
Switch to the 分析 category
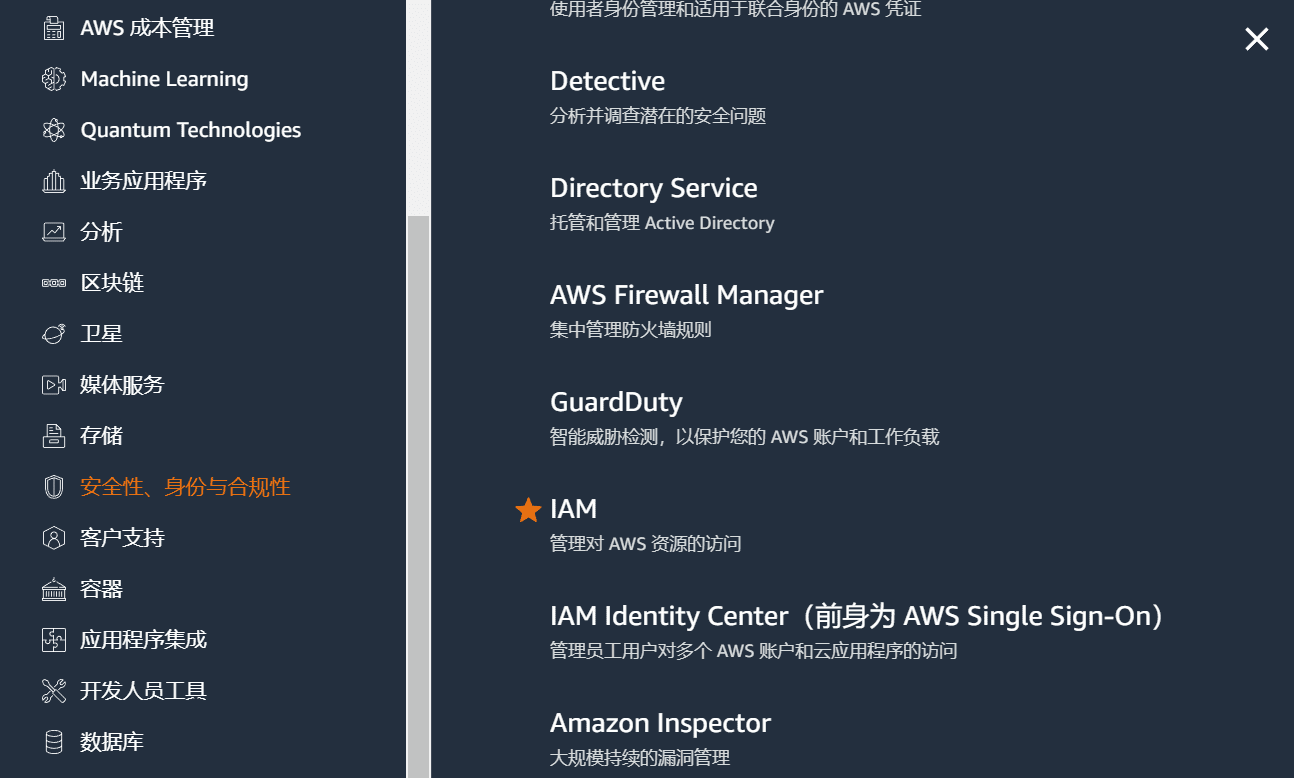tap(100, 231)
